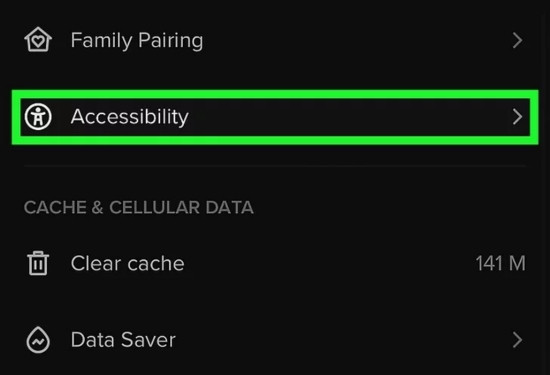Open the Family Pairing text label
The width and height of the screenshot is (550, 375).
click(137, 41)
